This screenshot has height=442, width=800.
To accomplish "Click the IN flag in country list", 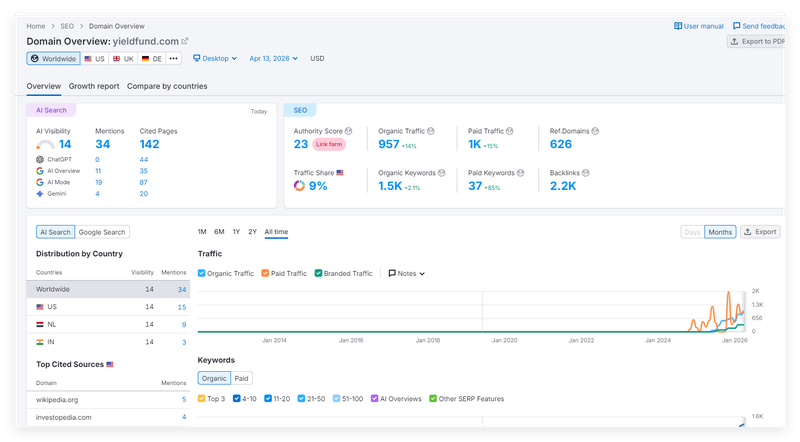I will click(40, 342).
